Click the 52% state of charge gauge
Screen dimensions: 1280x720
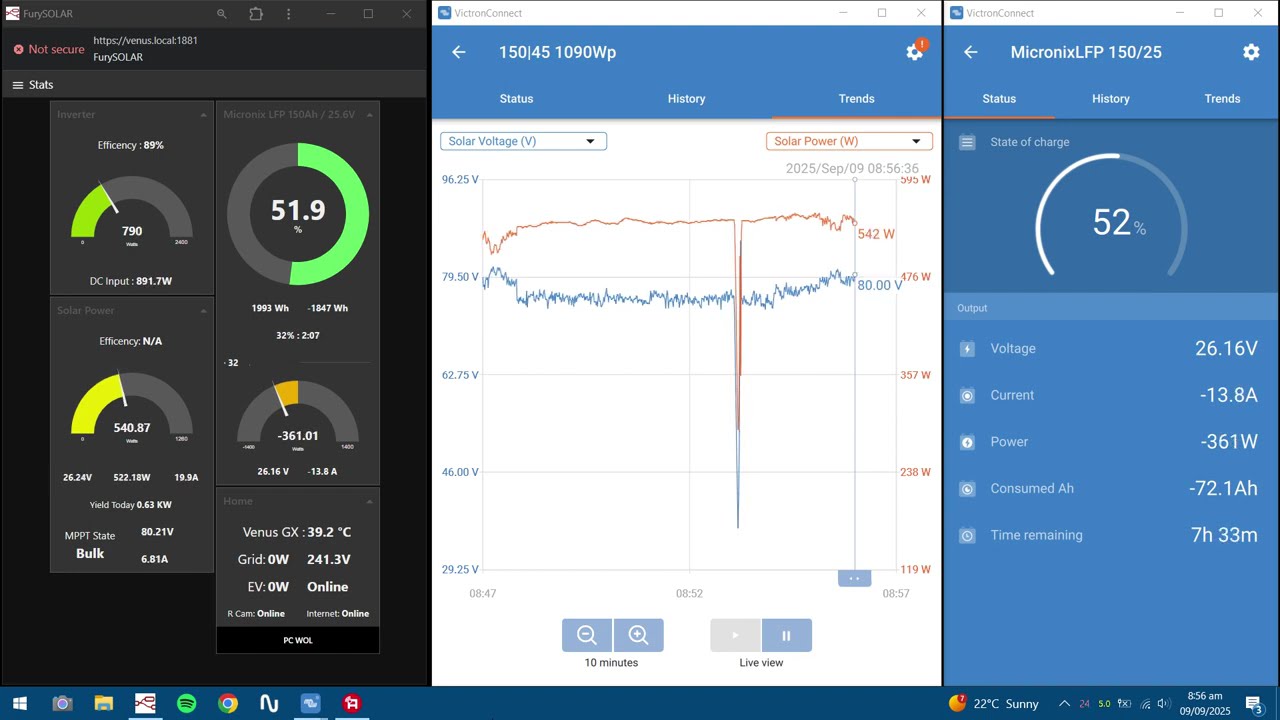tap(1111, 215)
